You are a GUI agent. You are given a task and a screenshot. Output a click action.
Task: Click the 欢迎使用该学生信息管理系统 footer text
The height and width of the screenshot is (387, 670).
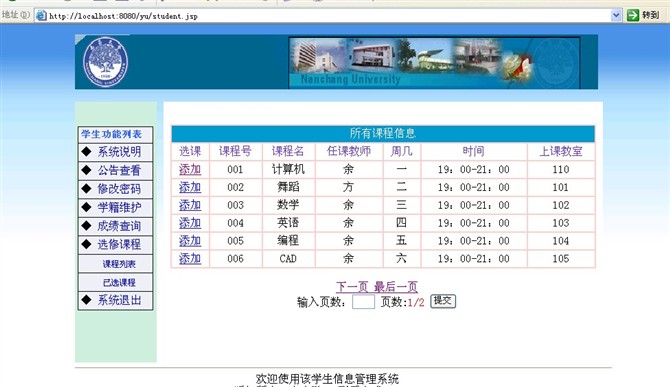point(327,378)
